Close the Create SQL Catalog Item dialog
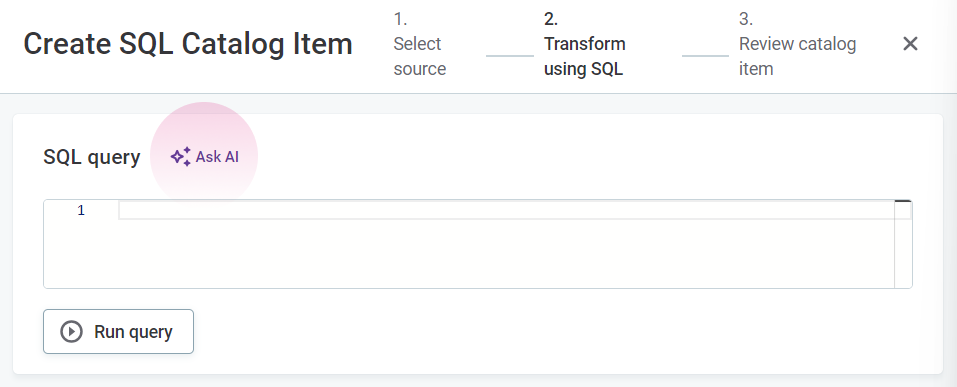 click(x=910, y=44)
